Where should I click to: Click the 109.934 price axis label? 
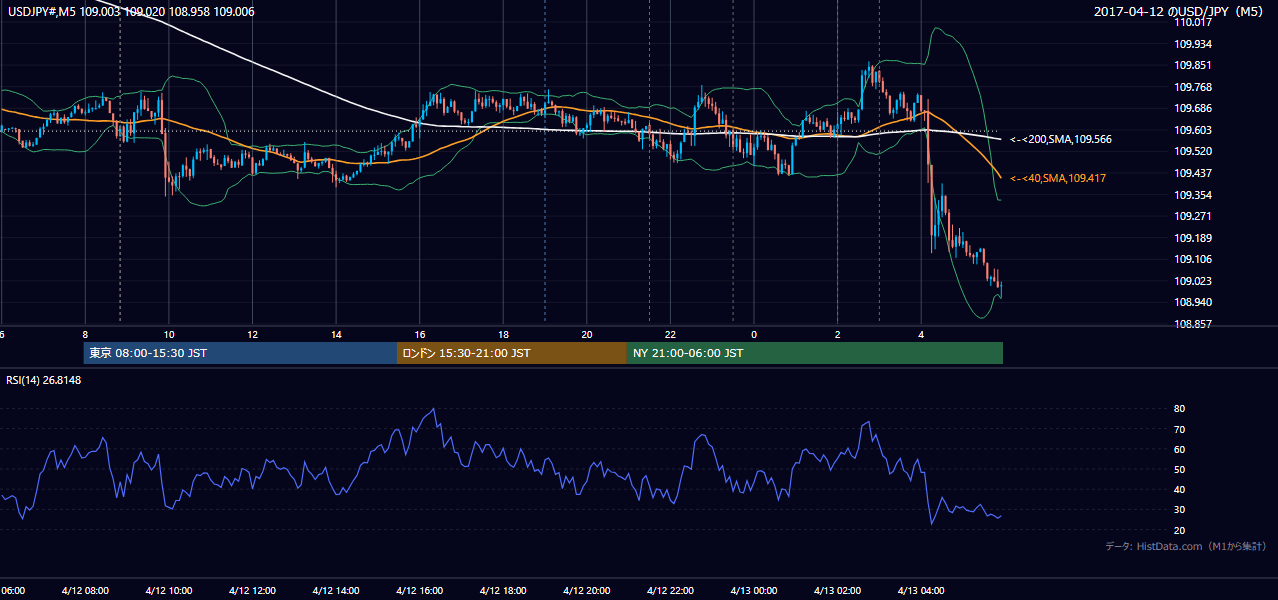click(x=1195, y=44)
